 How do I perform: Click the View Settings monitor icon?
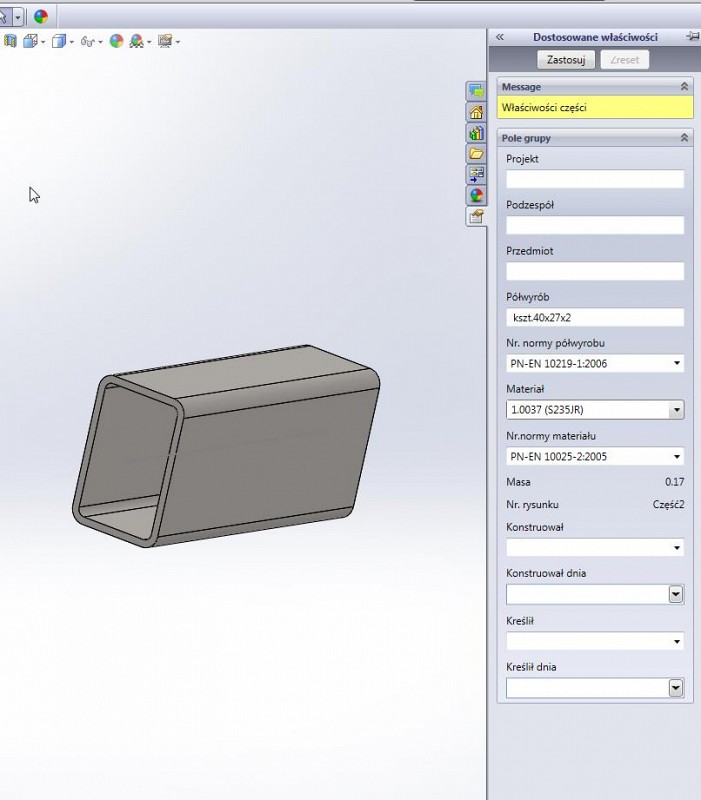[x=165, y=41]
